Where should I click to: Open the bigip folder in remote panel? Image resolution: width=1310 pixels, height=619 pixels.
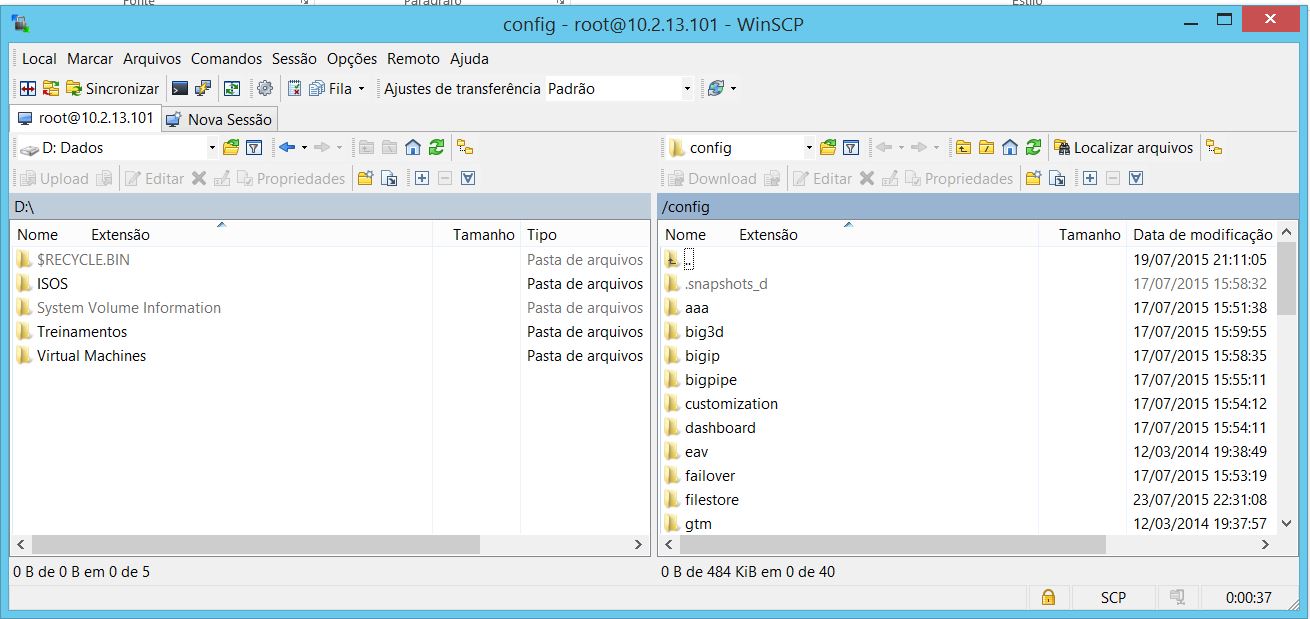(x=702, y=356)
